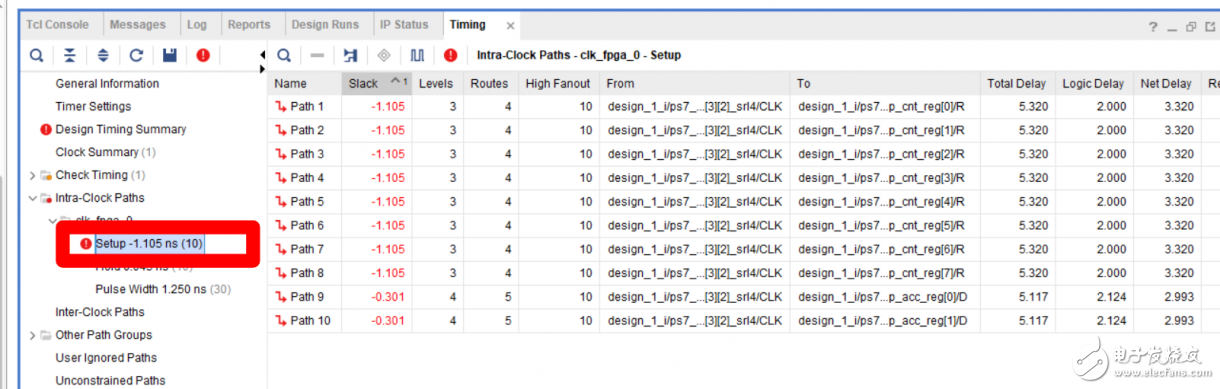
Task: Click the help question mark icon
Action: point(1152,26)
